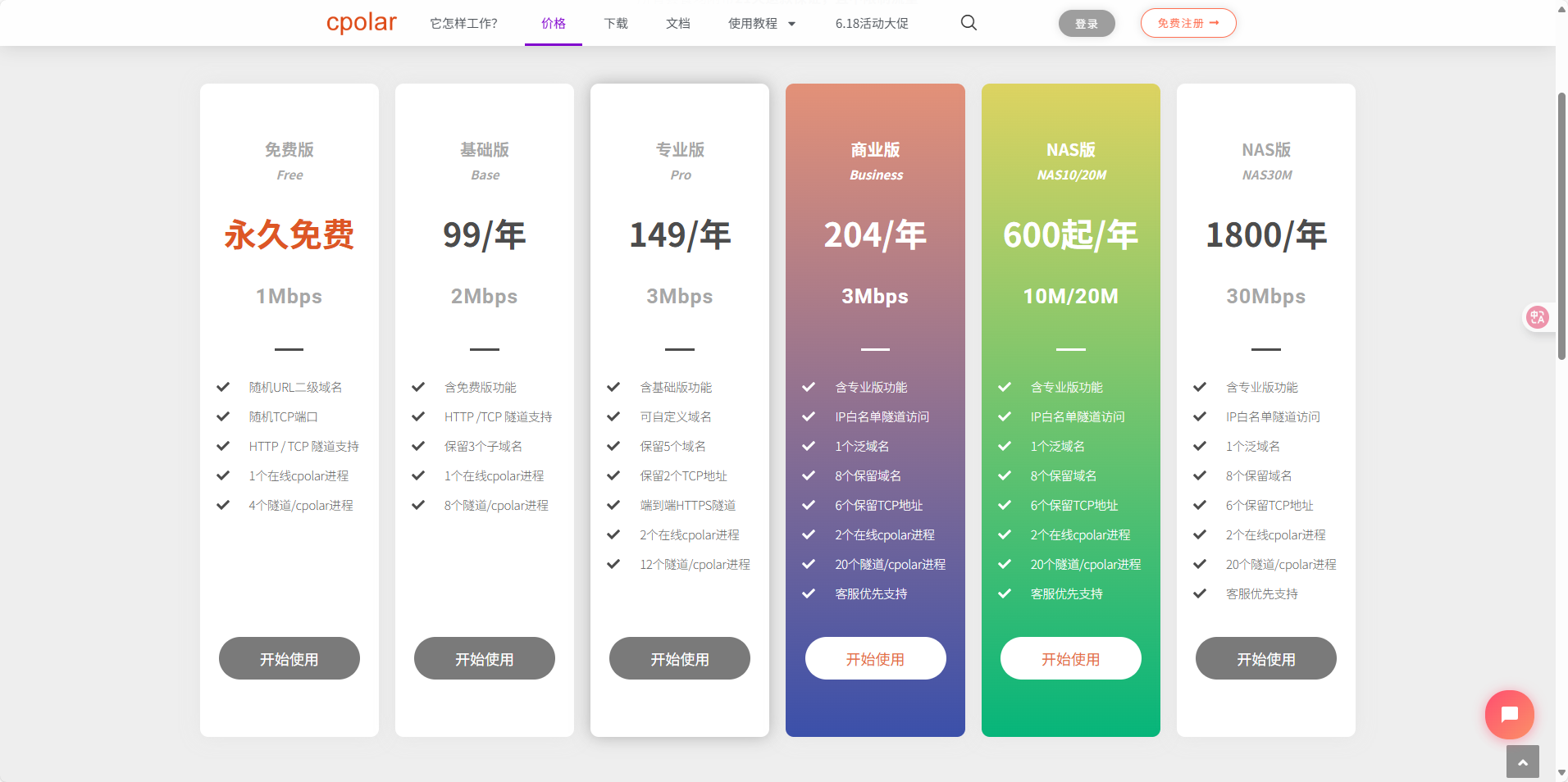
Task: Click 开始使用 on the 基础版 card
Action: tap(485, 658)
